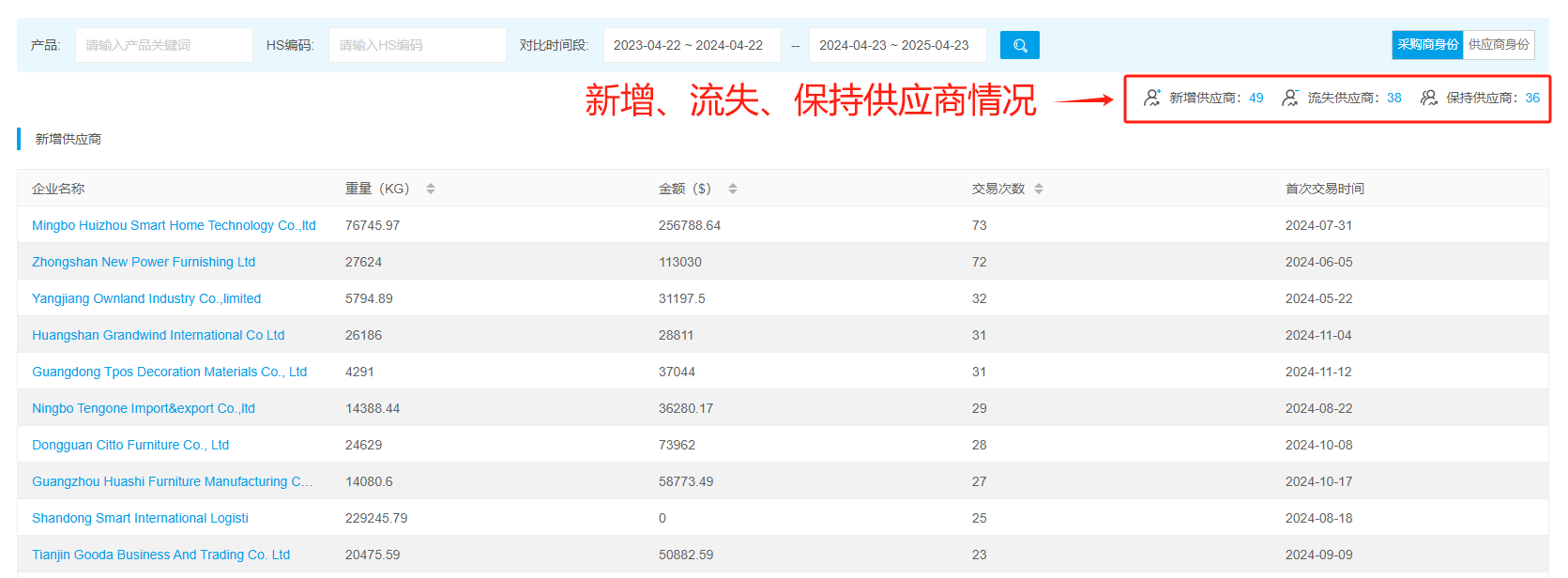Select first trade date 2024-09-09
This screenshot has height=578, width=1568.
pyautogui.click(x=1318, y=555)
